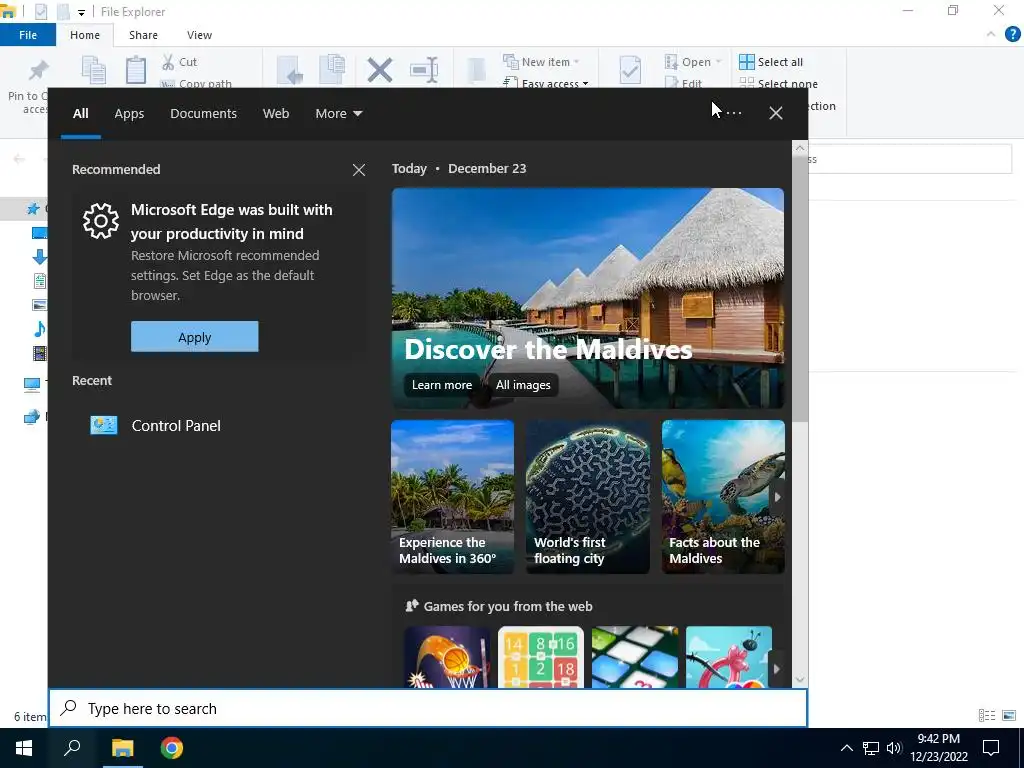Click the taskbar Search icon
Viewport: 1024px width, 768px height.
72,748
